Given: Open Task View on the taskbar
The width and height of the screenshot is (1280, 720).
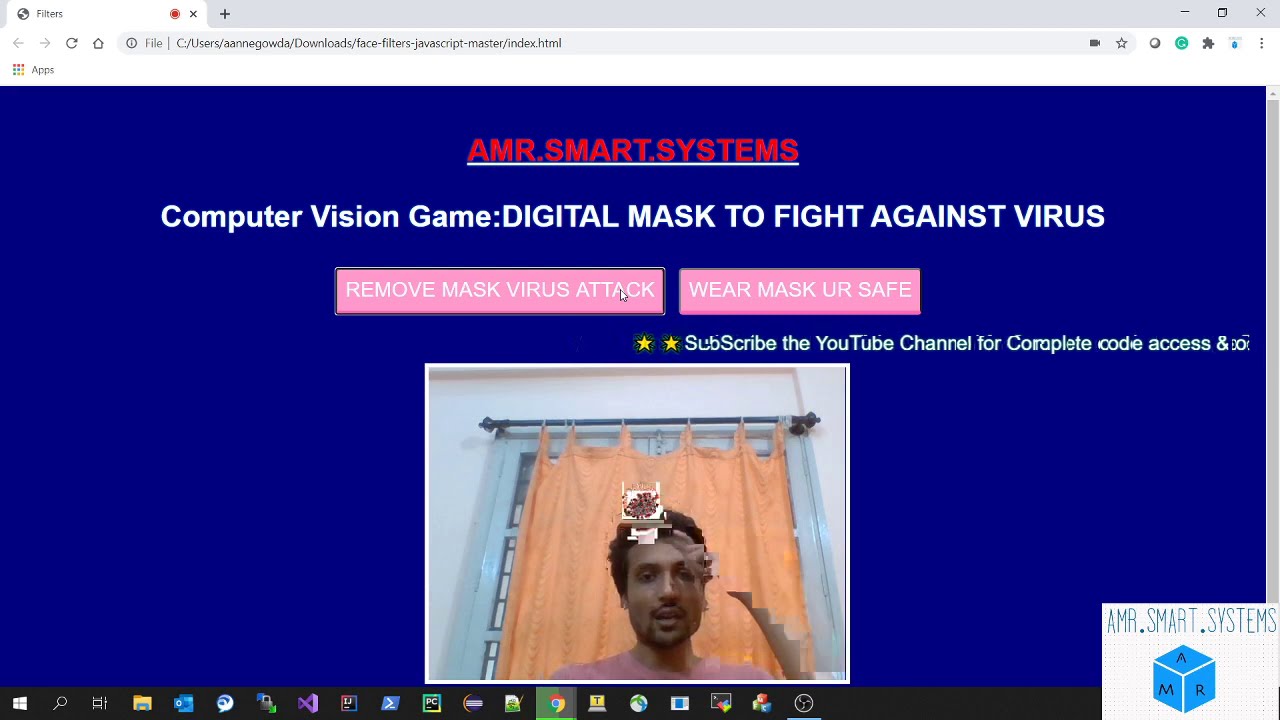Looking at the screenshot, I should [x=100, y=703].
